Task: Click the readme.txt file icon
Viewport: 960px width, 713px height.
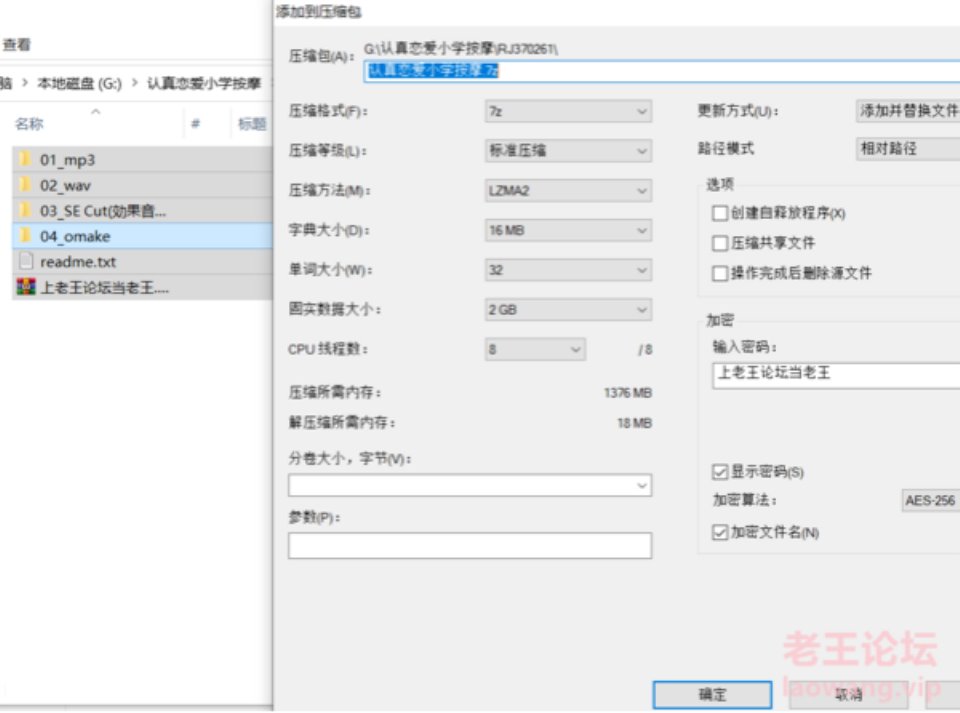Action: pos(26,261)
